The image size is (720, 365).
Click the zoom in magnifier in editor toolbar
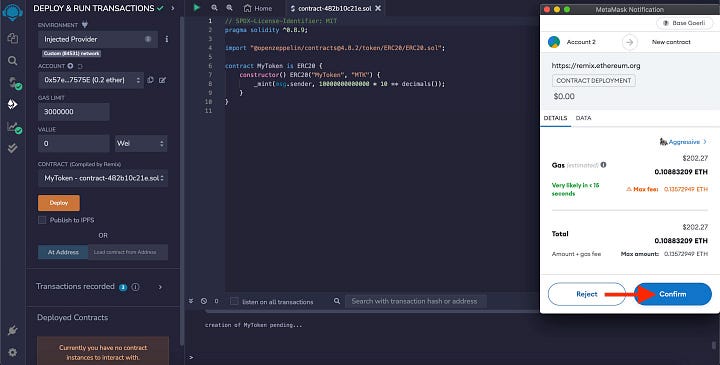point(229,8)
